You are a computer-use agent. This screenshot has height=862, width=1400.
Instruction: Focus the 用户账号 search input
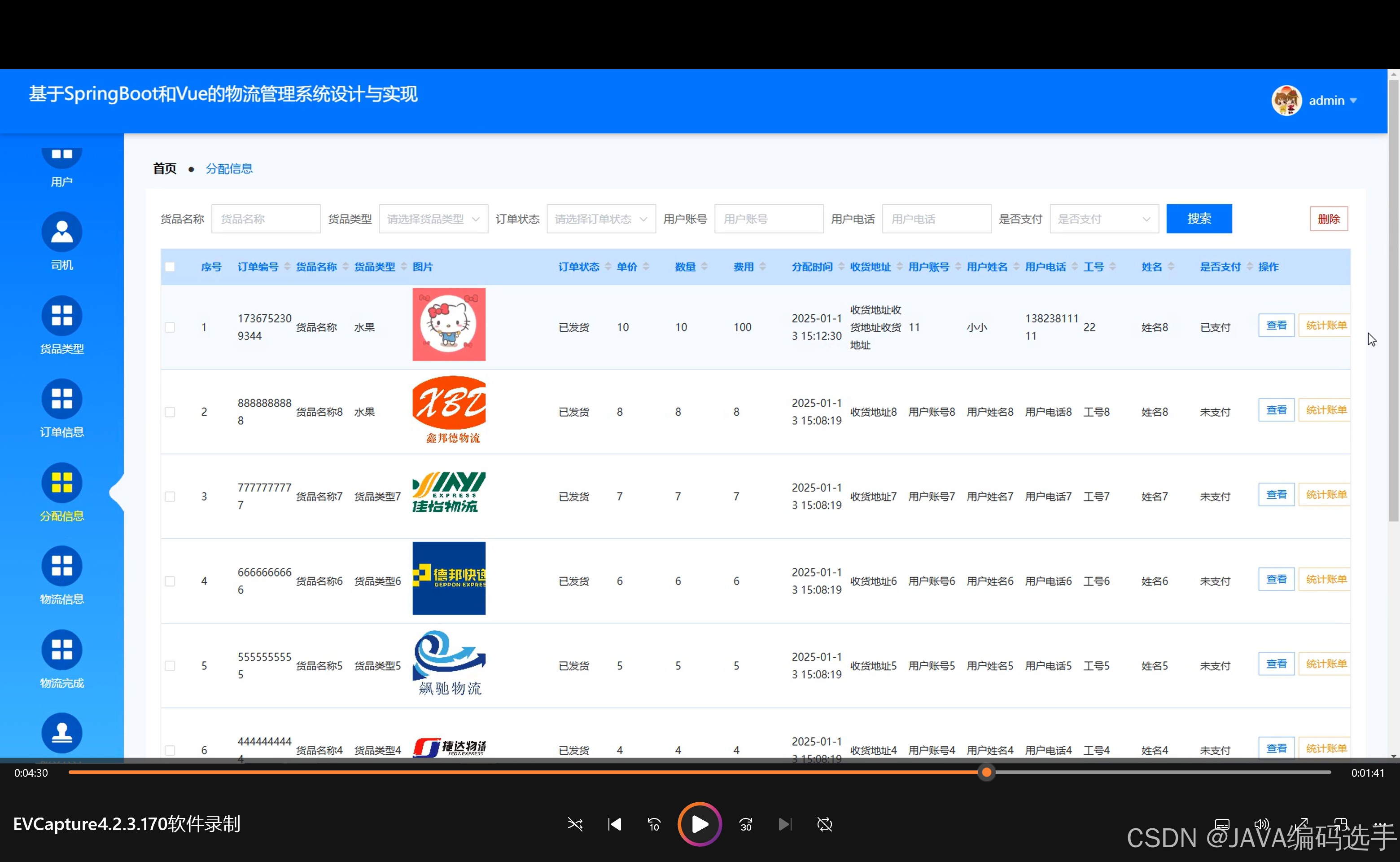[769, 219]
